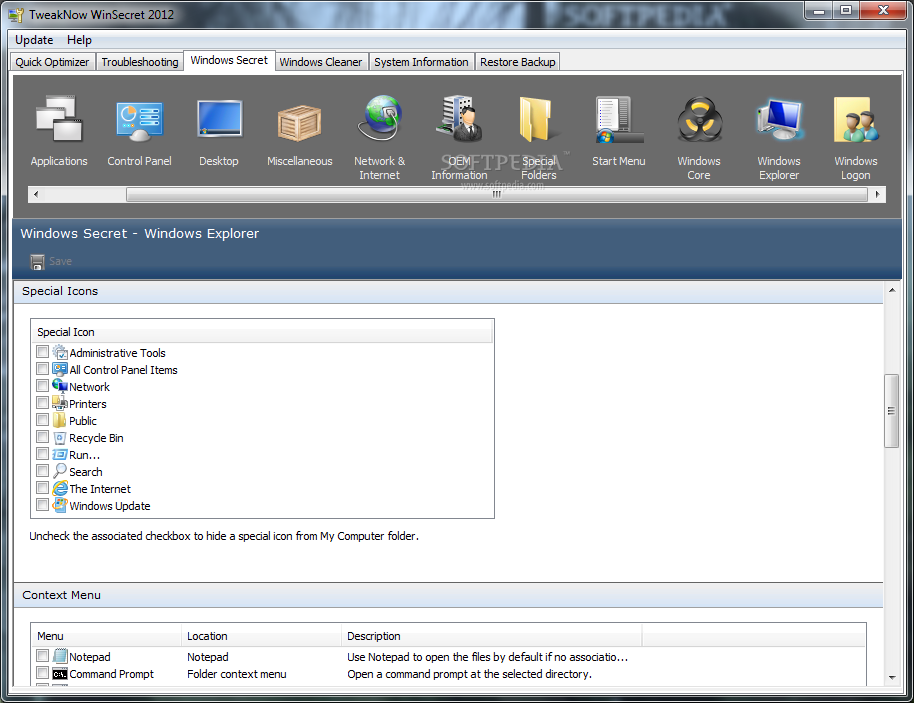Click the Administrative Tools gear icon

59,352
